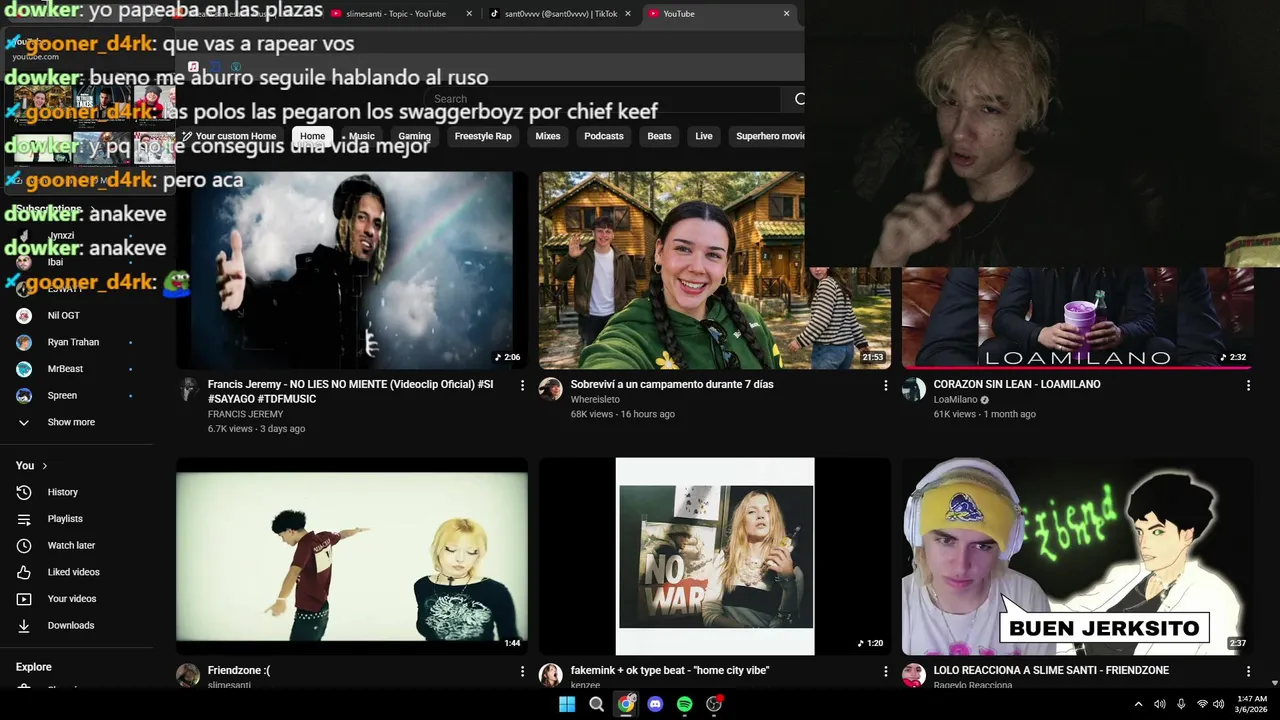Play Francis Jeremy NO LIES thumbnail
The width and height of the screenshot is (1280, 720).
coord(352,271)
